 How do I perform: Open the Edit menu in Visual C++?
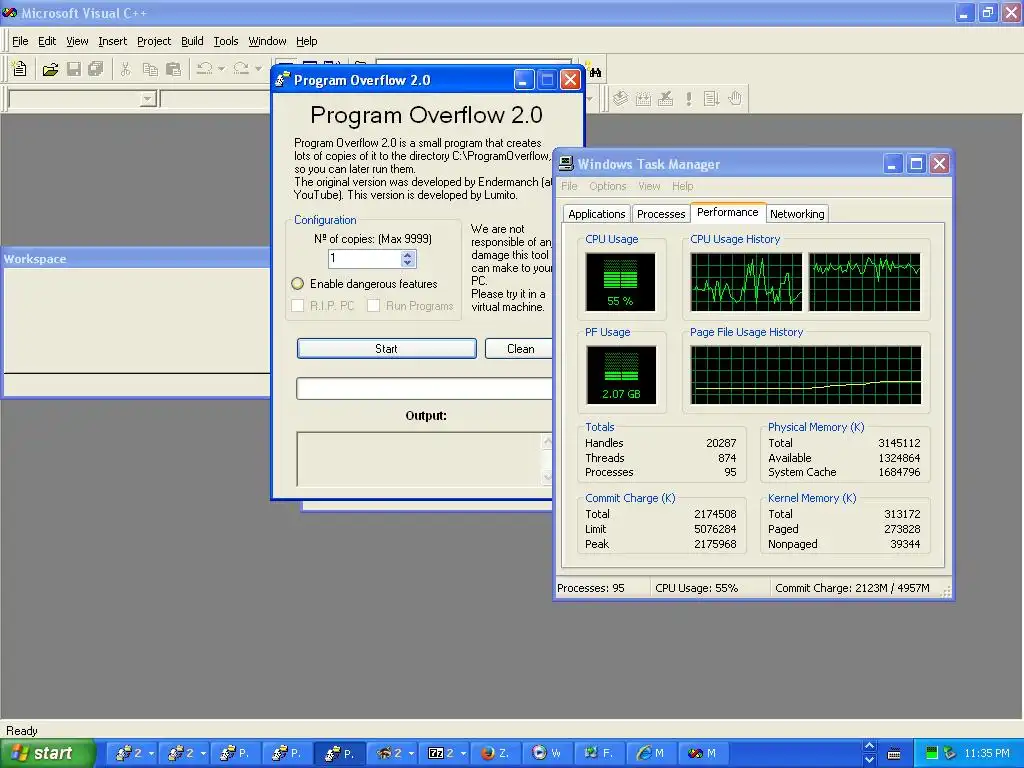point(47,41)
